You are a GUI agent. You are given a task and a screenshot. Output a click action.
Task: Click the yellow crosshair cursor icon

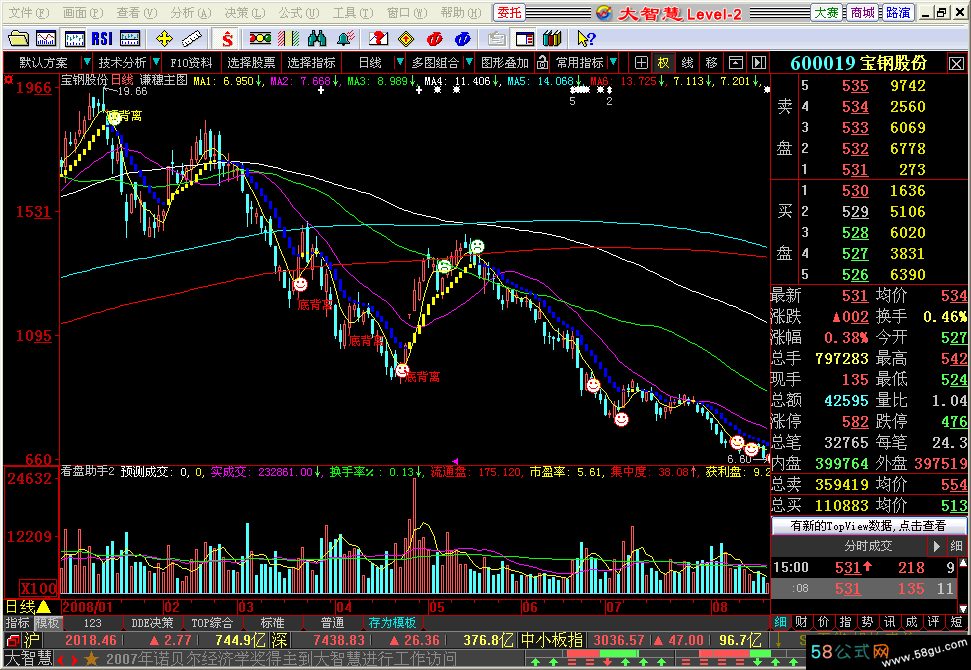click(165, 39)
